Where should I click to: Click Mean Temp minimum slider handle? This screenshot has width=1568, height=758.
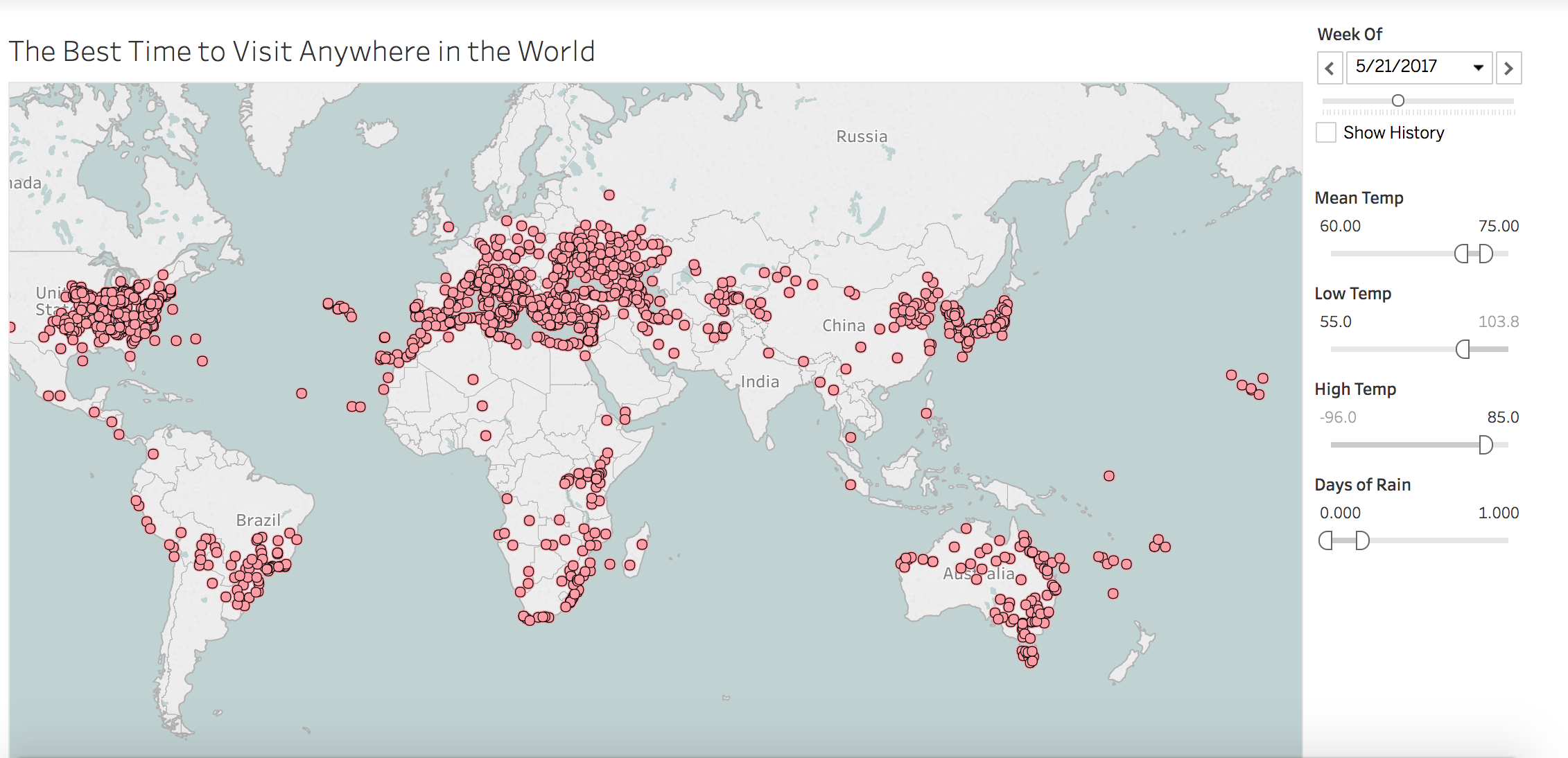click(x=1461, y=254)
